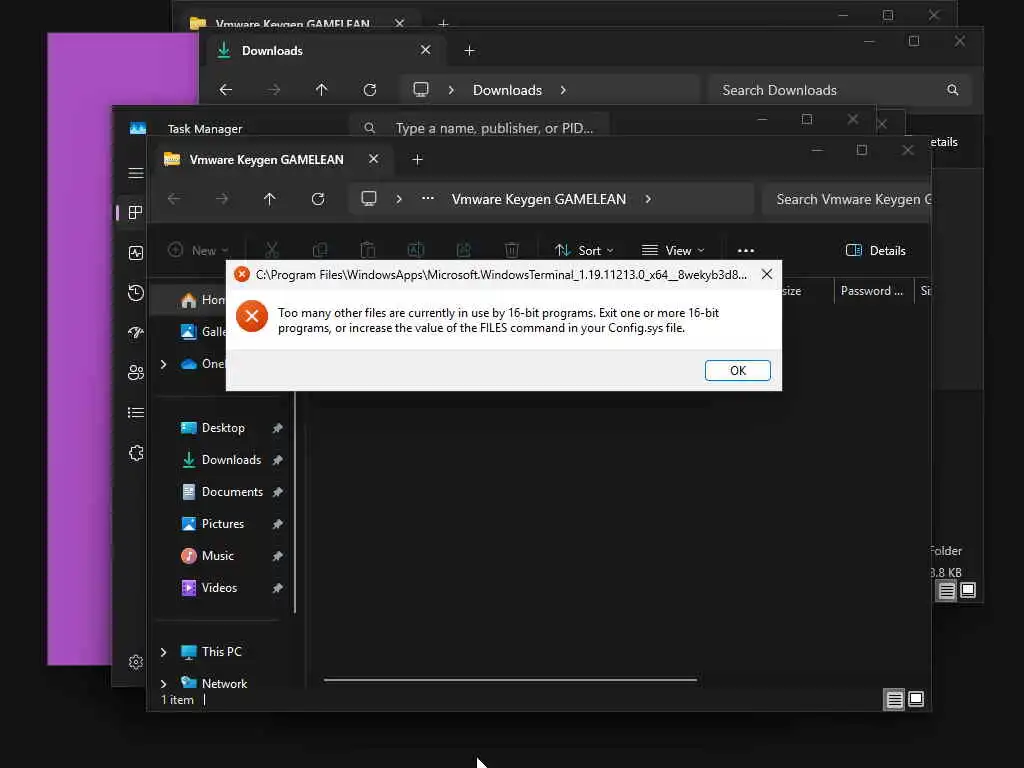The image size is (1024, 768).
Task: Click the Copy icon in toolbar
Action: [320, 250]
